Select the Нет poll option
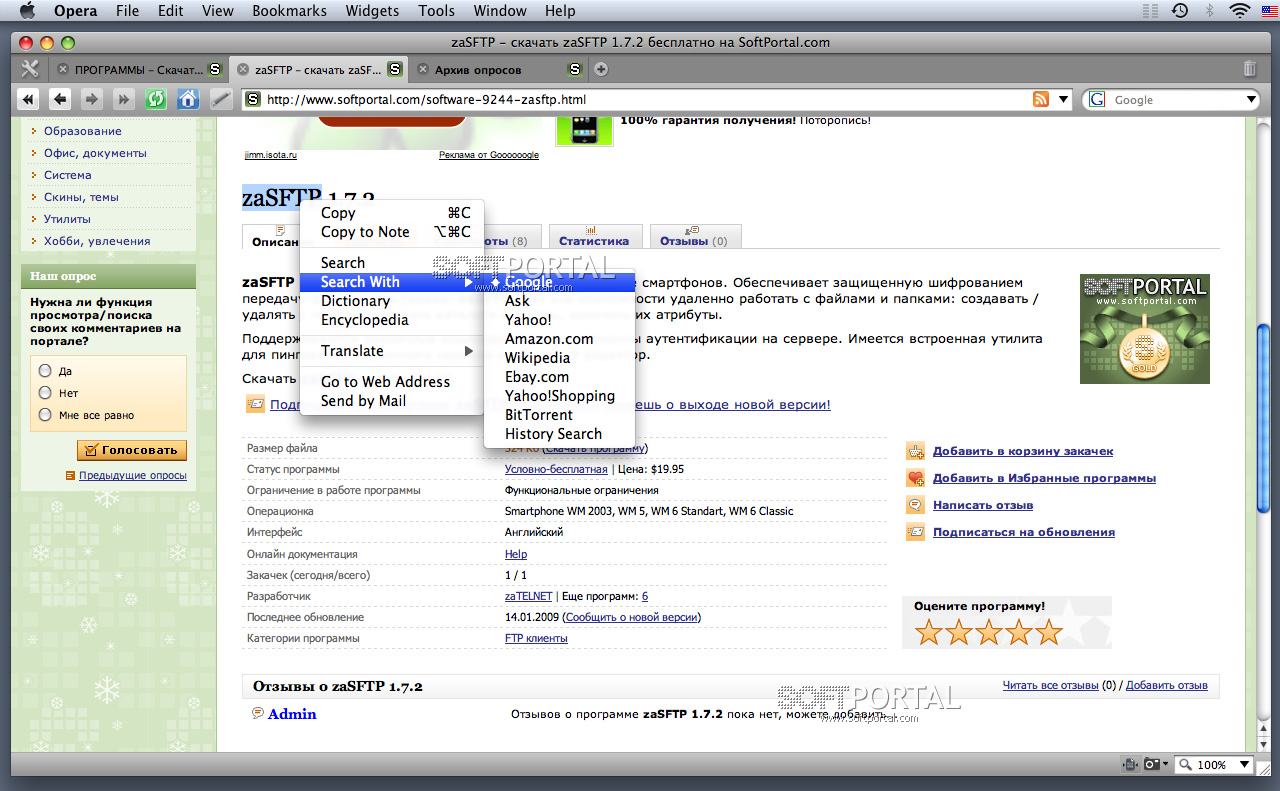Image resolution: width=1280 pixels, height=791 pixels. pos(45,393)
